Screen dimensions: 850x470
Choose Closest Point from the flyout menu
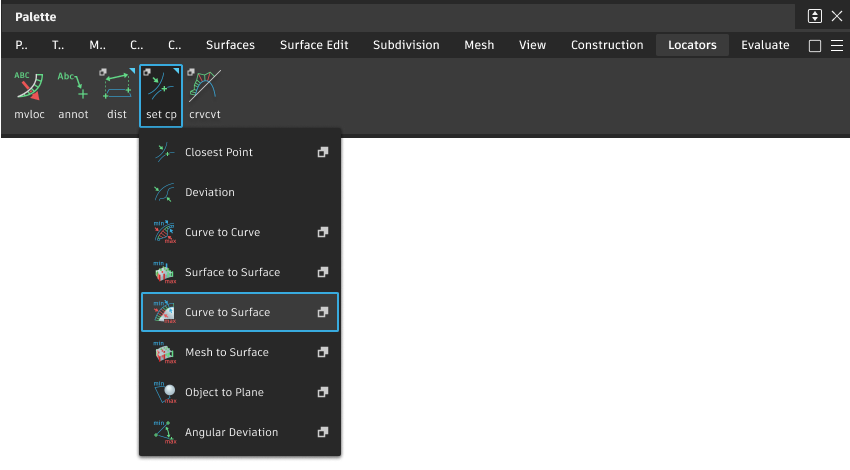(x=219, y=152)
